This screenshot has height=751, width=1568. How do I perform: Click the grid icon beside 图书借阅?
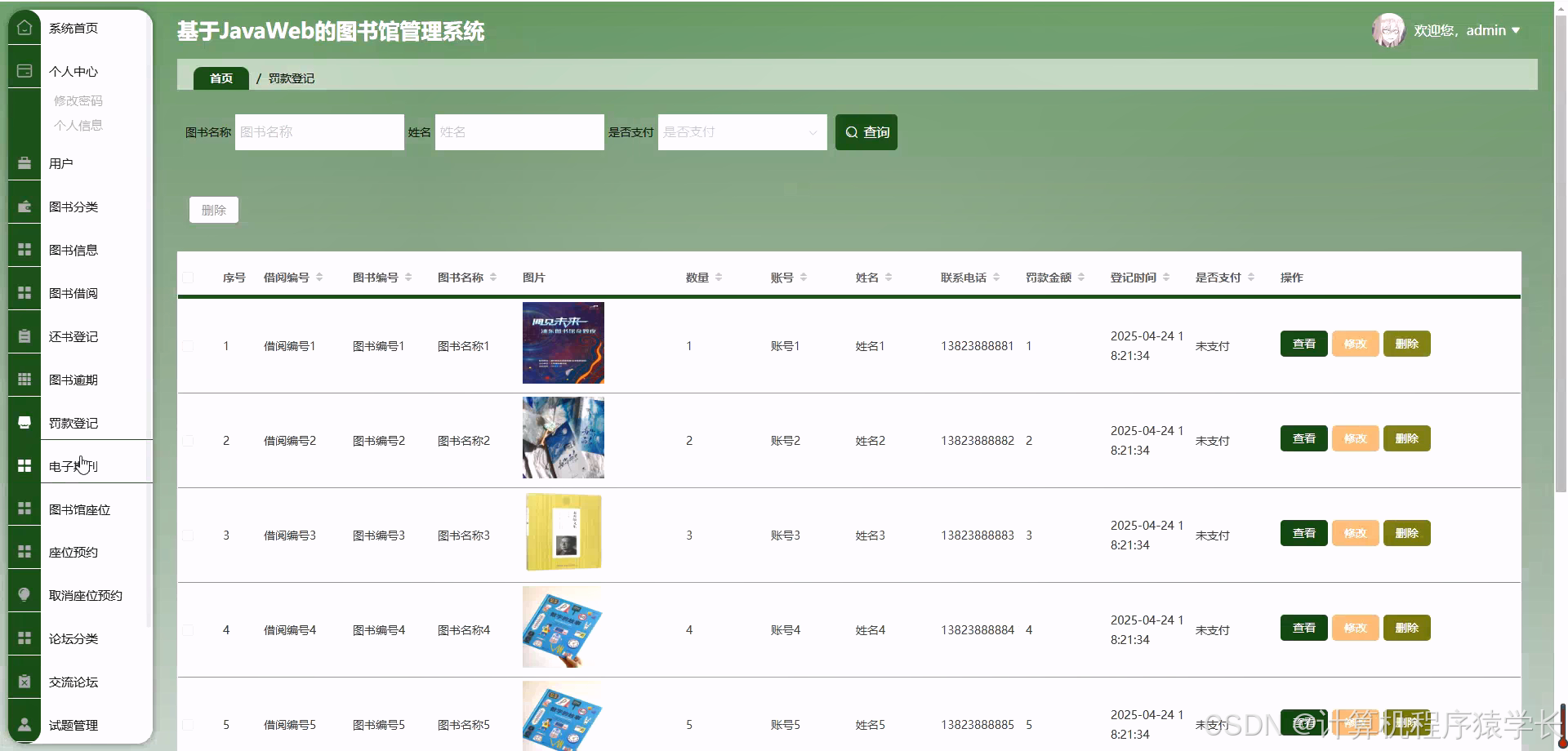[x=24, y=293]
